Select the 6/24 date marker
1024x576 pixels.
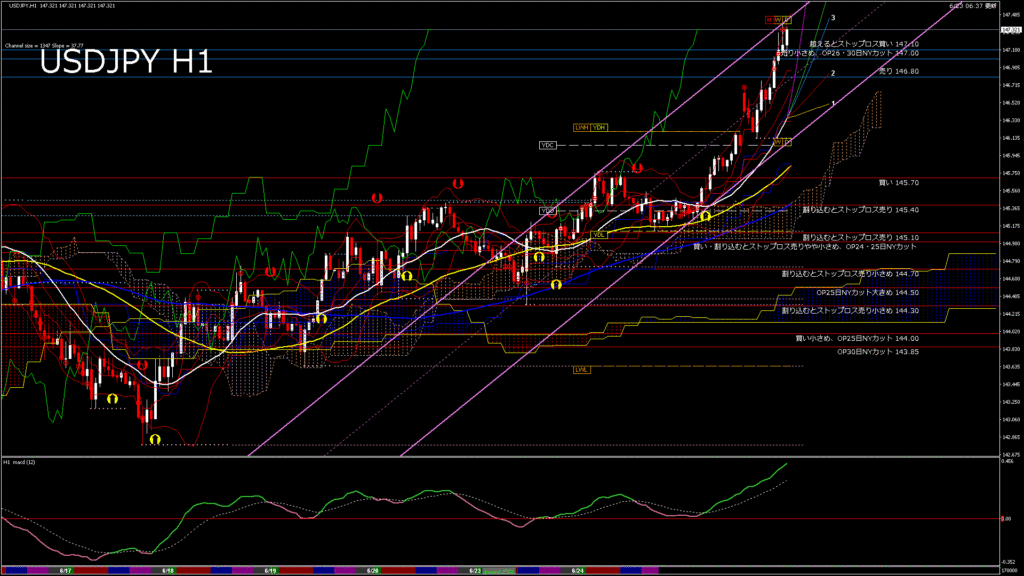click(x=577, y=570)
